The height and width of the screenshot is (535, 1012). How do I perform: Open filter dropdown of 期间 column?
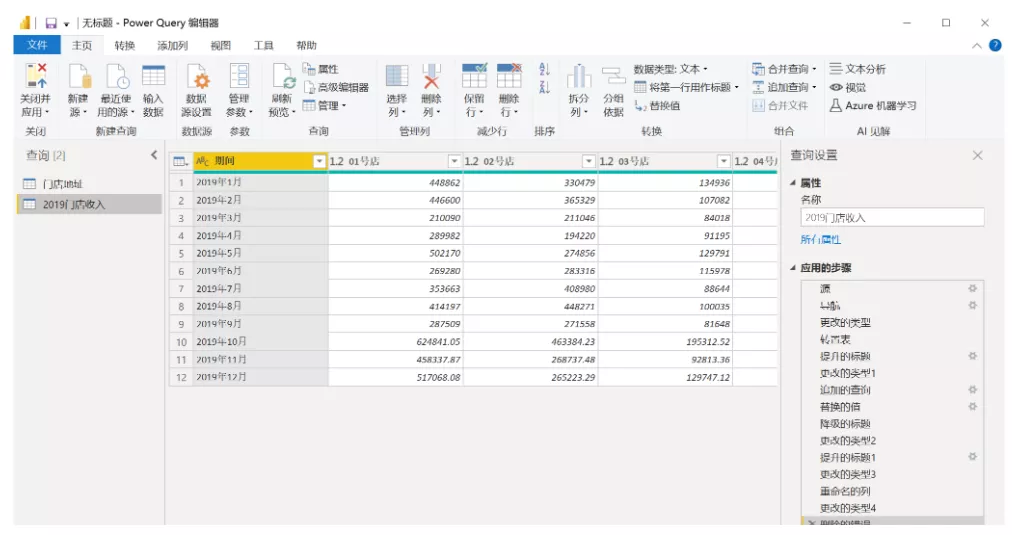point(319,161)
